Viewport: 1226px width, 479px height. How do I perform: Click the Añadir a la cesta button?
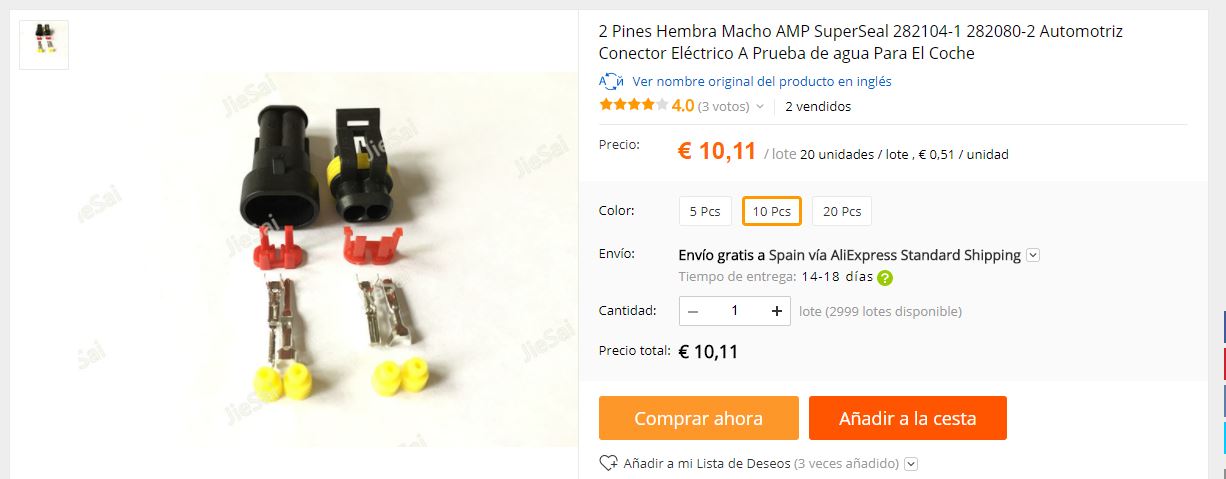[x=907, y=418]
